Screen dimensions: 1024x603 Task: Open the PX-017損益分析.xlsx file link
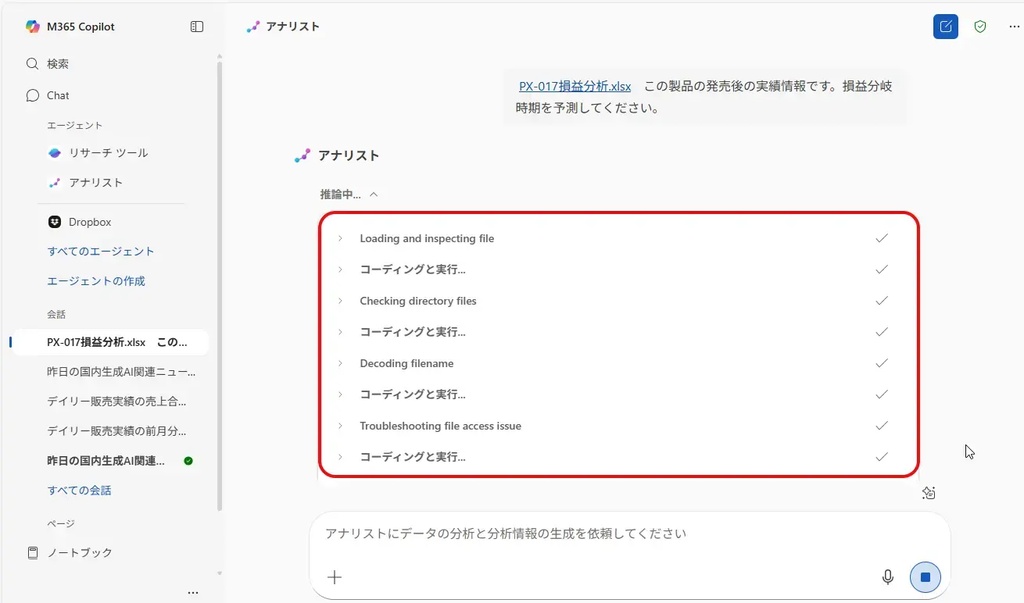pyautogui.click(x=574, y=86)
